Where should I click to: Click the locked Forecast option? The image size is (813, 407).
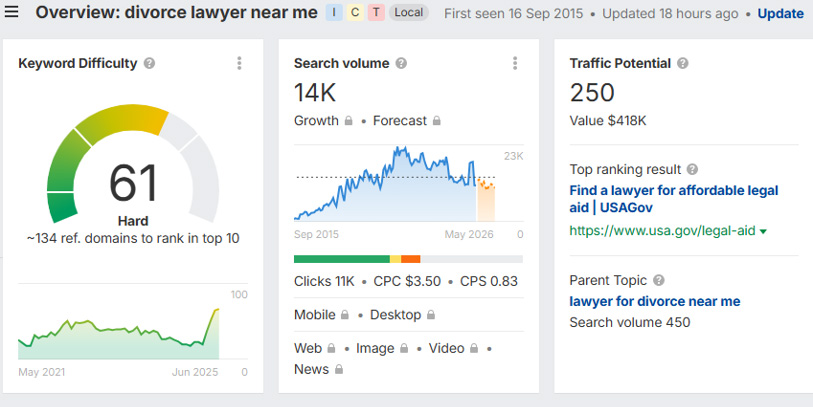tap(407, 121)
